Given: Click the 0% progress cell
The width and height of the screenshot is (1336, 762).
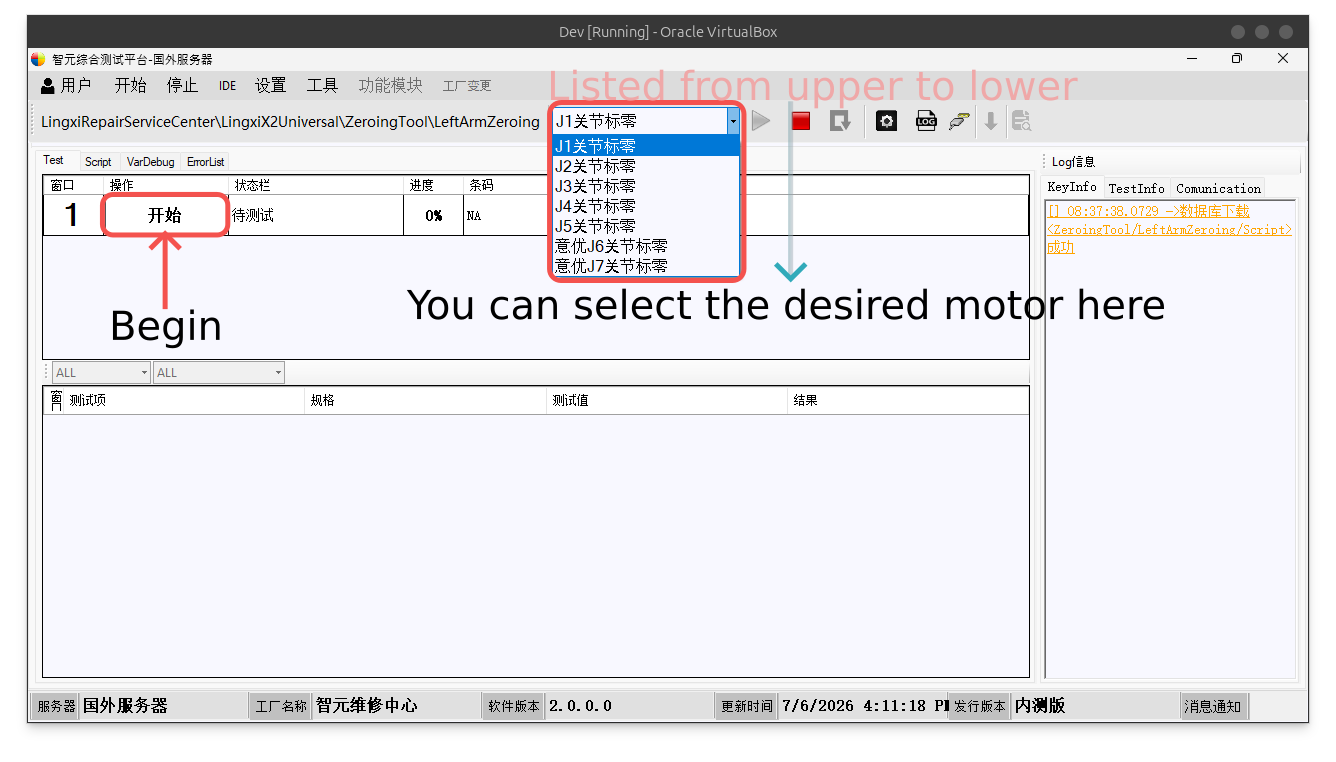Looking at the screenshot, I should (433, 215).
